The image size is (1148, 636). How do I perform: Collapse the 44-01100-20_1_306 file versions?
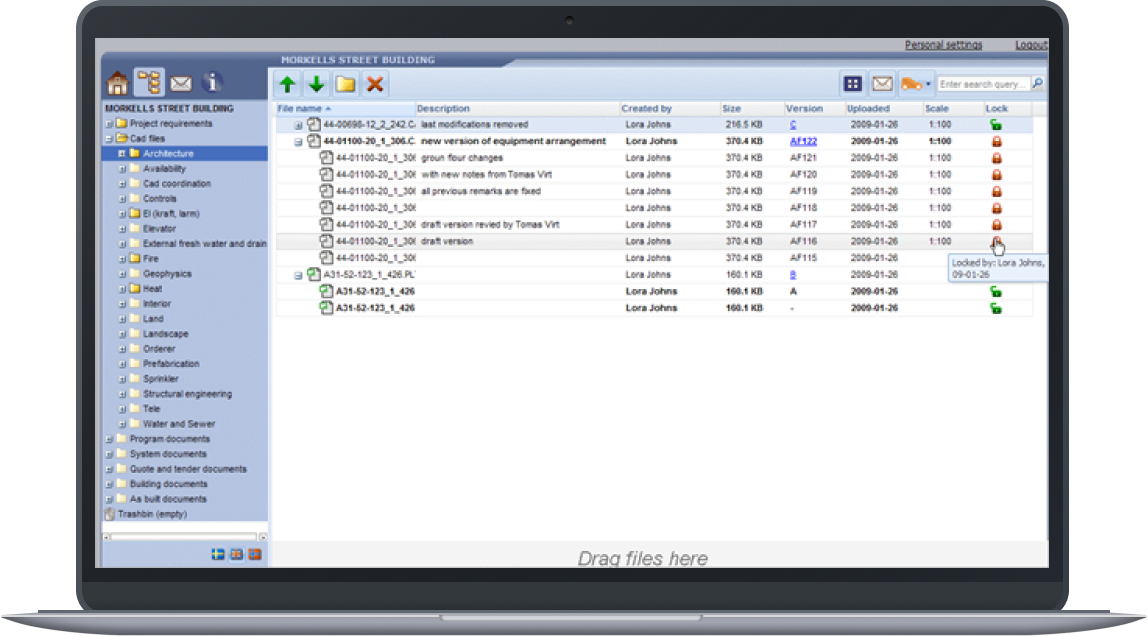tap(298, 142)
